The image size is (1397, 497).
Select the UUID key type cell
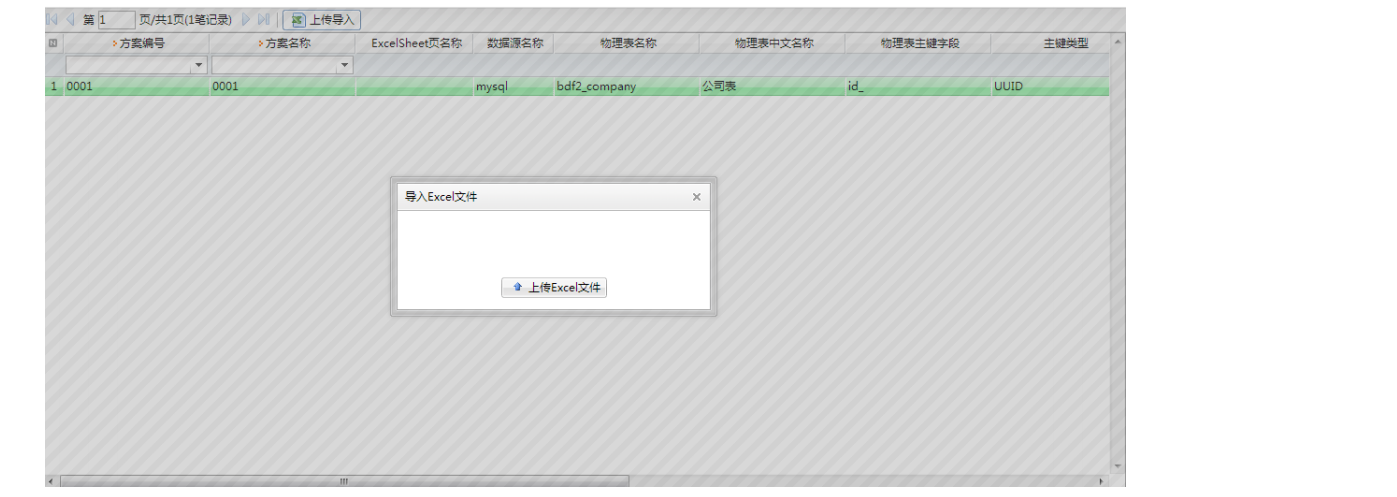[x=1051, y=87]
